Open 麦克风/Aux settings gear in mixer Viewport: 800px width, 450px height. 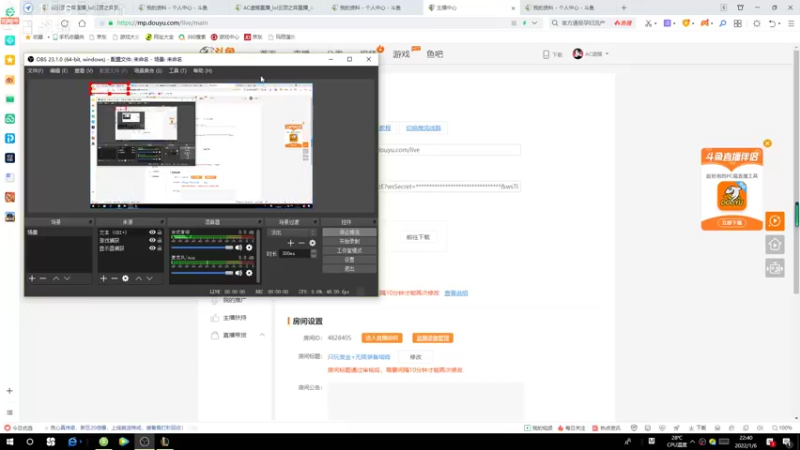click(x=249, y=273)
